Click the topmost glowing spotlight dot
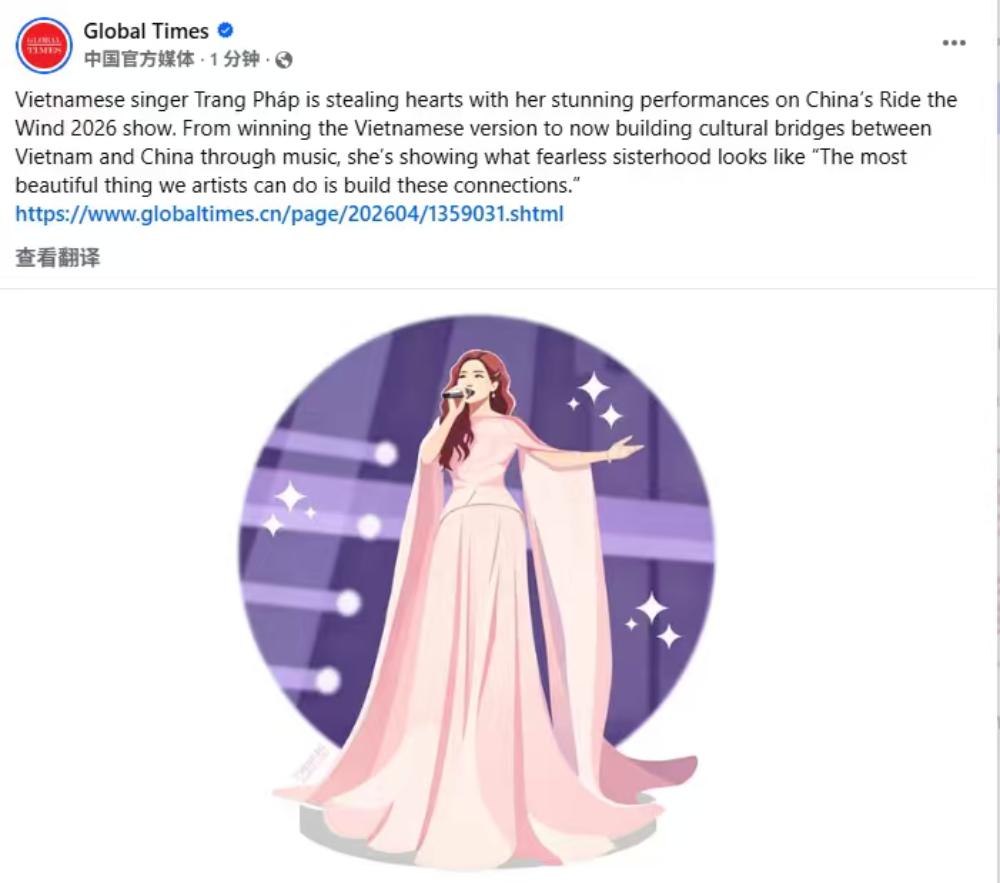Image resolution: width=1000 pixels, height=883 pixels. click(x=386, y=454)
